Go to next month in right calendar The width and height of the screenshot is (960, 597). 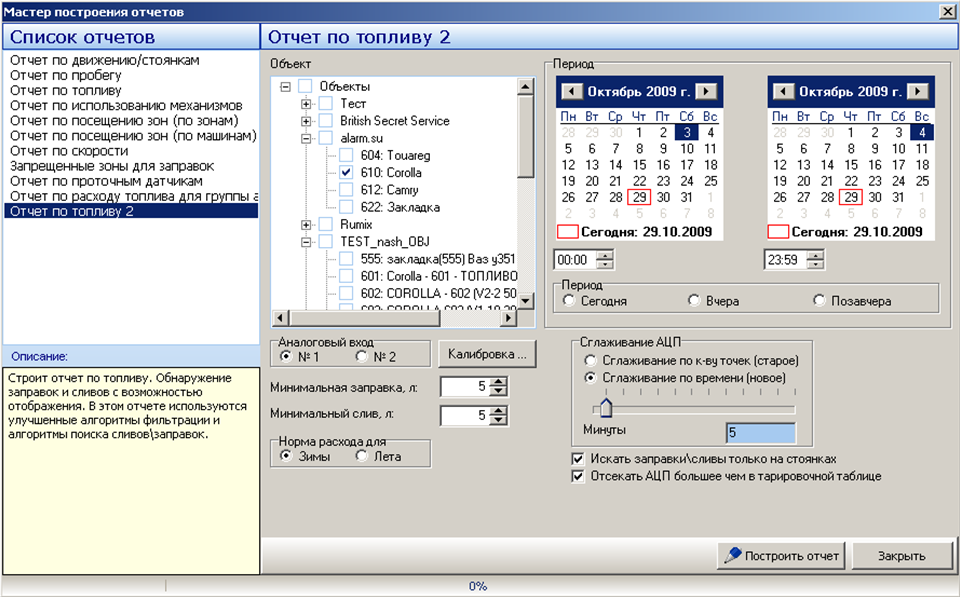coord(917,92)
